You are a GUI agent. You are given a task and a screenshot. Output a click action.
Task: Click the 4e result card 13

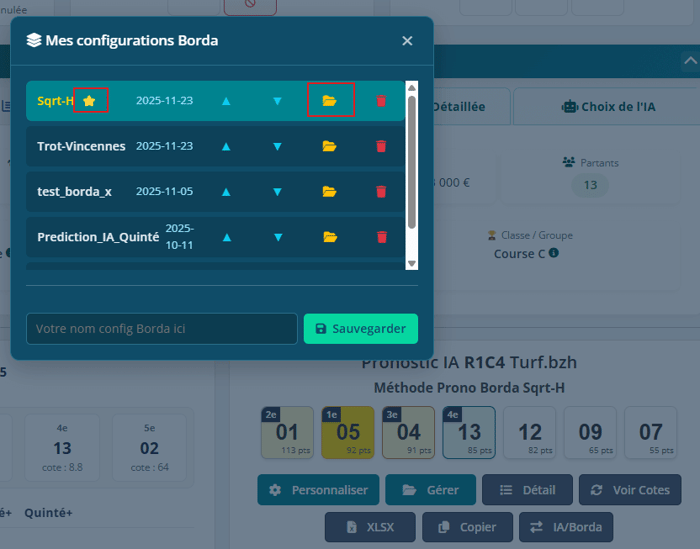click(x=62, y=448)
